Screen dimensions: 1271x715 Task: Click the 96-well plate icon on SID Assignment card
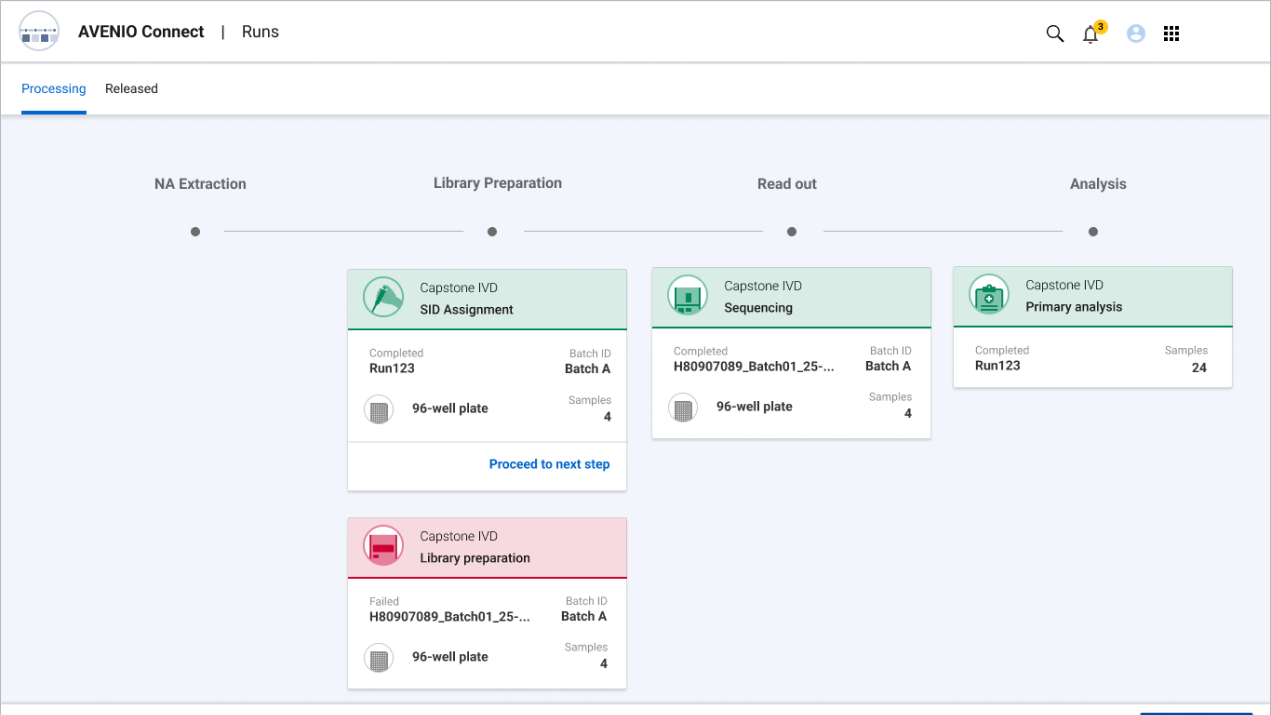click(x=379, y=409)
